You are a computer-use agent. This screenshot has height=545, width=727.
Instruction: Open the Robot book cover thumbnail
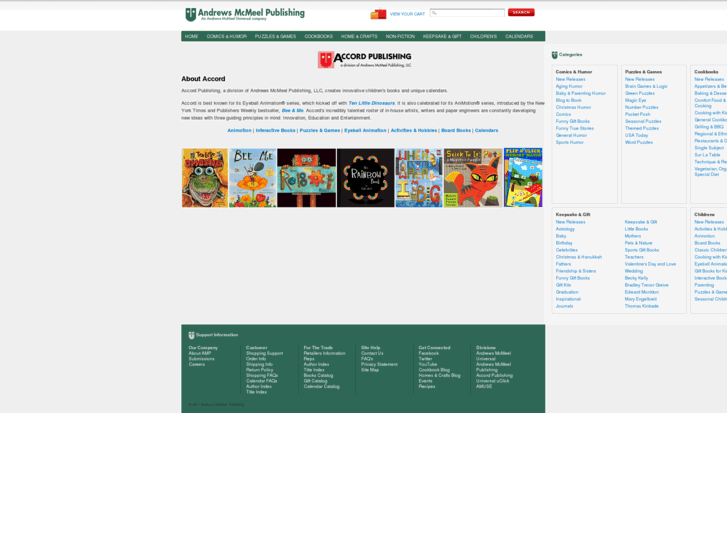tap(306, 178)
